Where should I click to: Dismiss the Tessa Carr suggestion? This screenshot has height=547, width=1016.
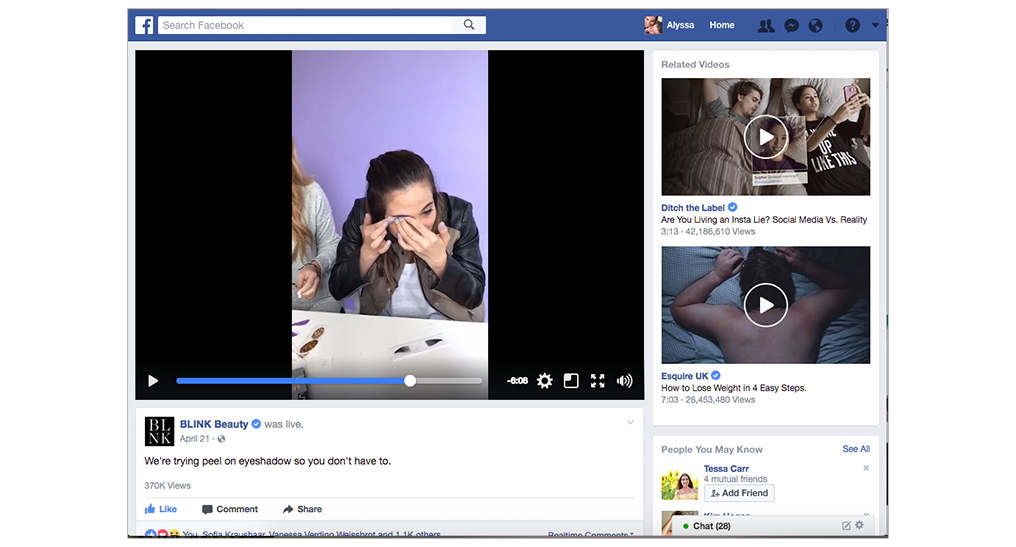[x=866, y=468]
